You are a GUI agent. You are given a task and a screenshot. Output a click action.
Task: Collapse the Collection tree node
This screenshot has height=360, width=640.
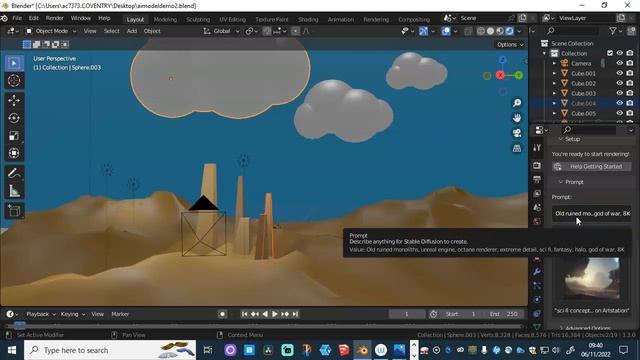[x=544, y=53]
